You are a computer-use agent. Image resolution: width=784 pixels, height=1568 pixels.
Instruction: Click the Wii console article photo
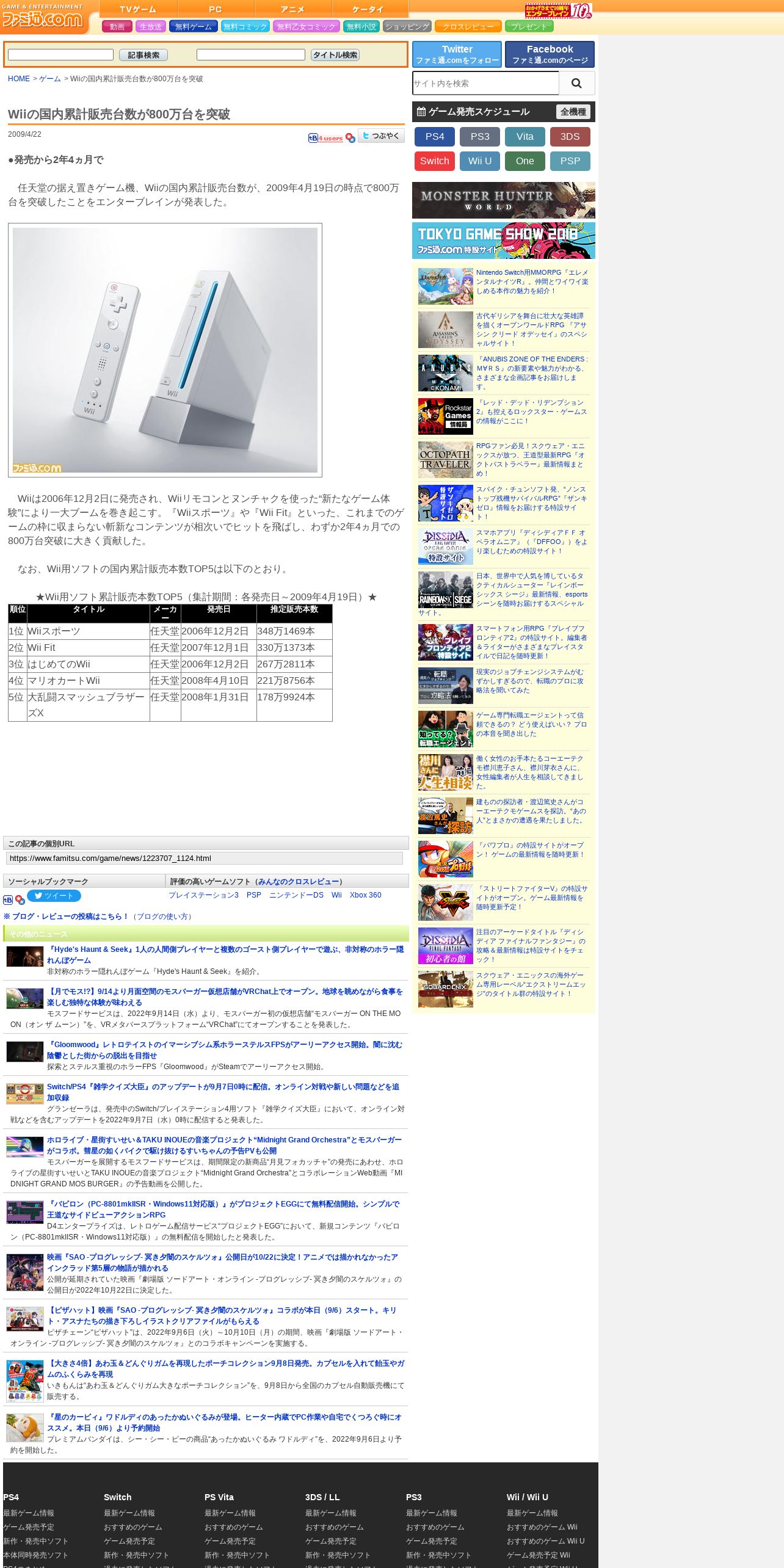point(165,350)
